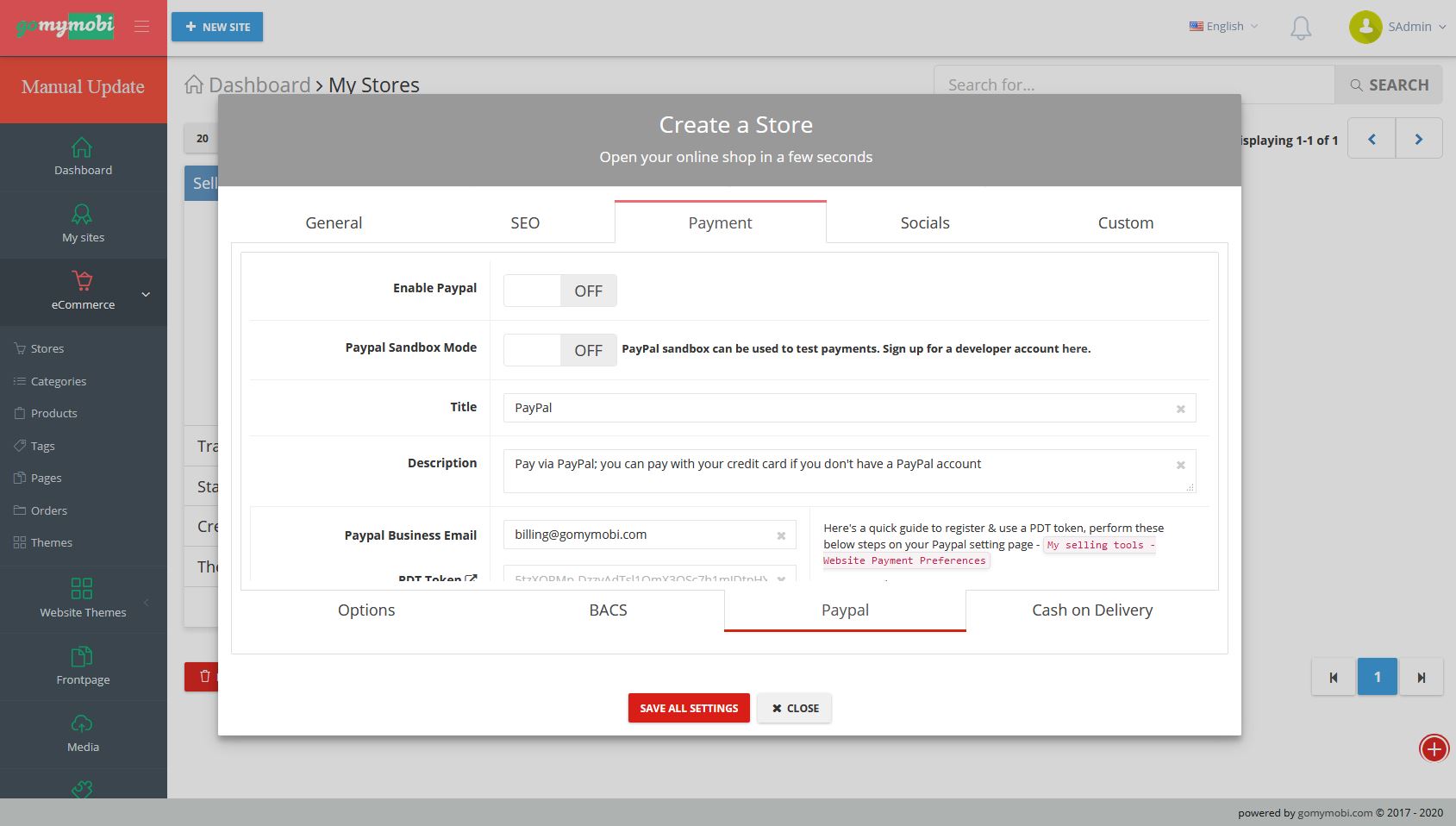Click the red plus floating button

coord(1434,748)
